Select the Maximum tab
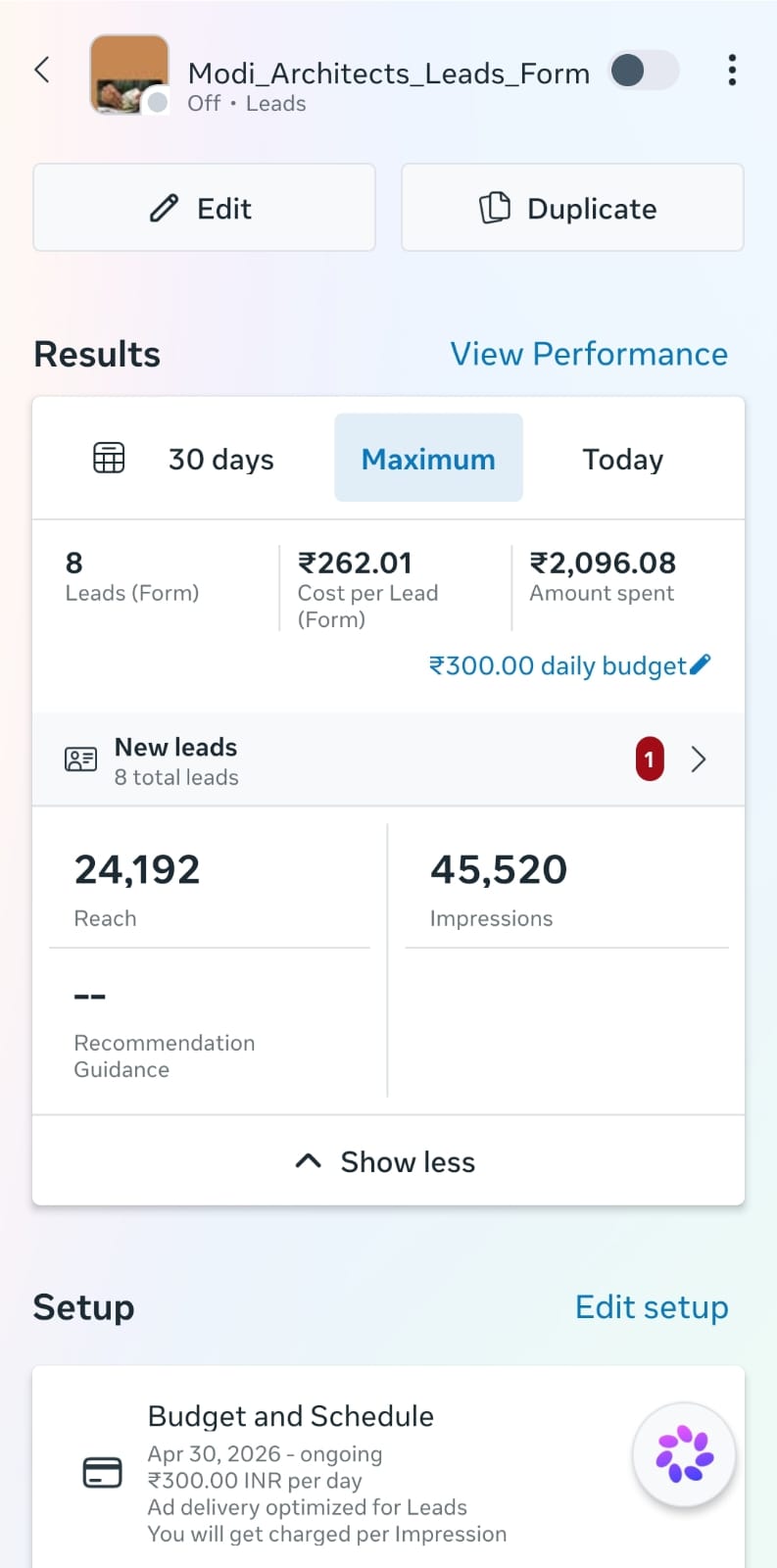The width and height of the screenshot is (777, 1568). tap(428, 459)
